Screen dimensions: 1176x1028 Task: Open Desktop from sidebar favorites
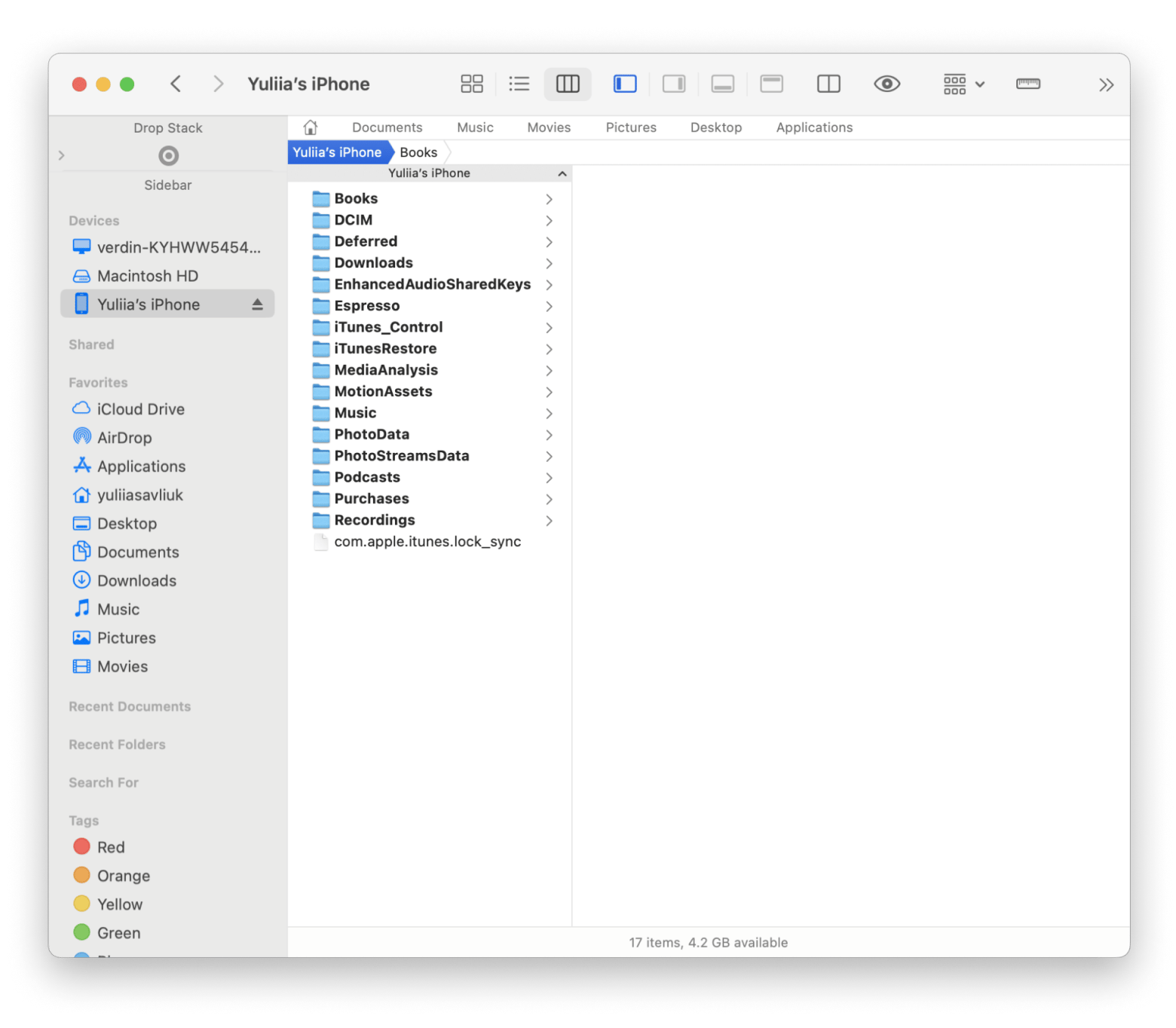click(167, 524)
